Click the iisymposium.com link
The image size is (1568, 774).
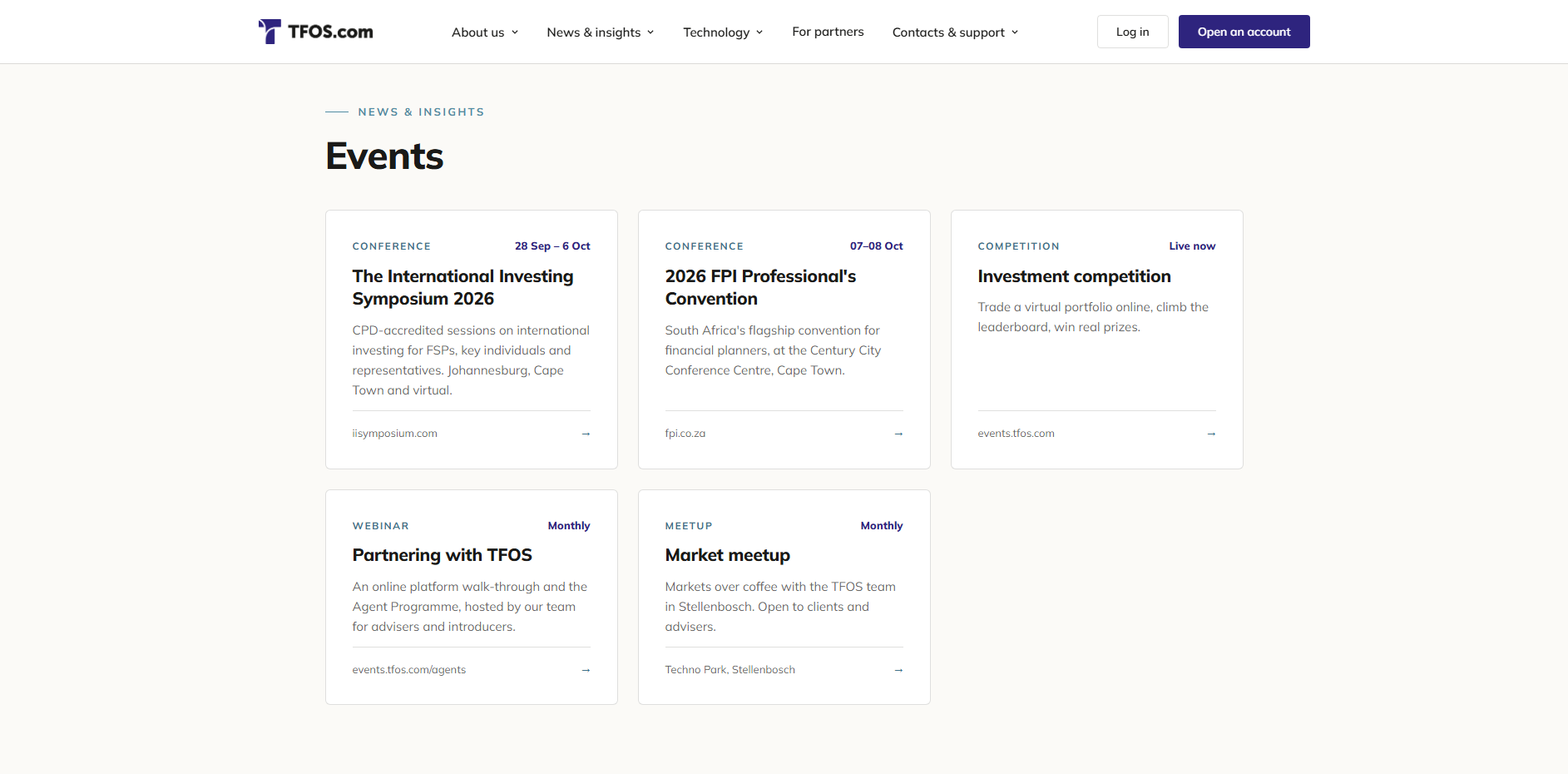coord(394,434)
